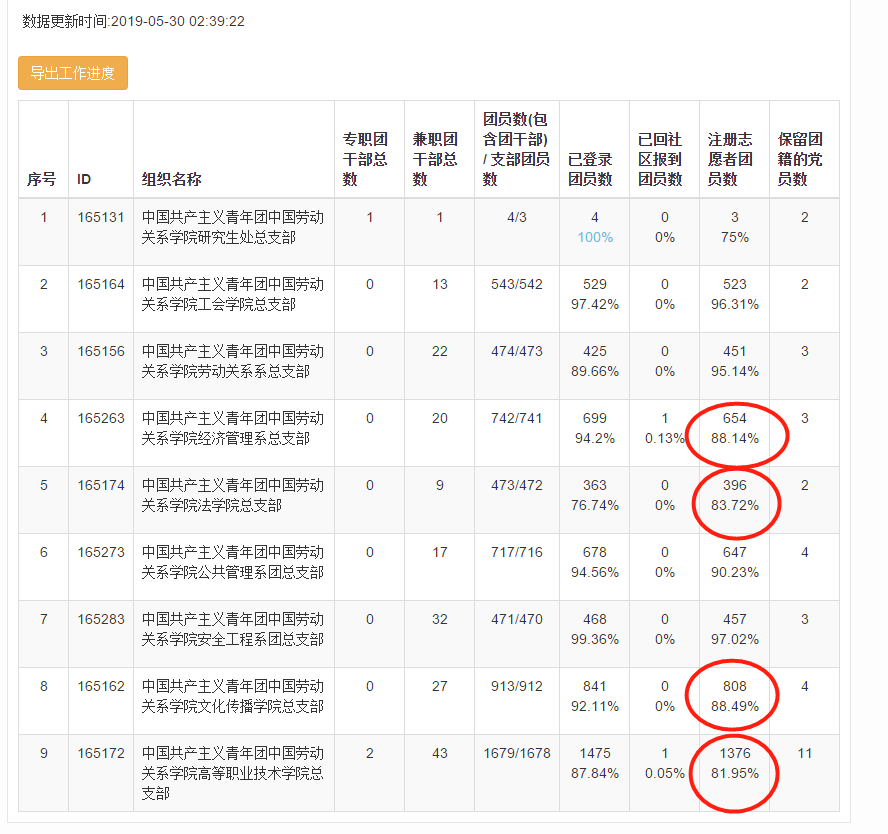The image size is (888, 834).
Task: Select the ID cell 165172
Action: pos(101,753)
